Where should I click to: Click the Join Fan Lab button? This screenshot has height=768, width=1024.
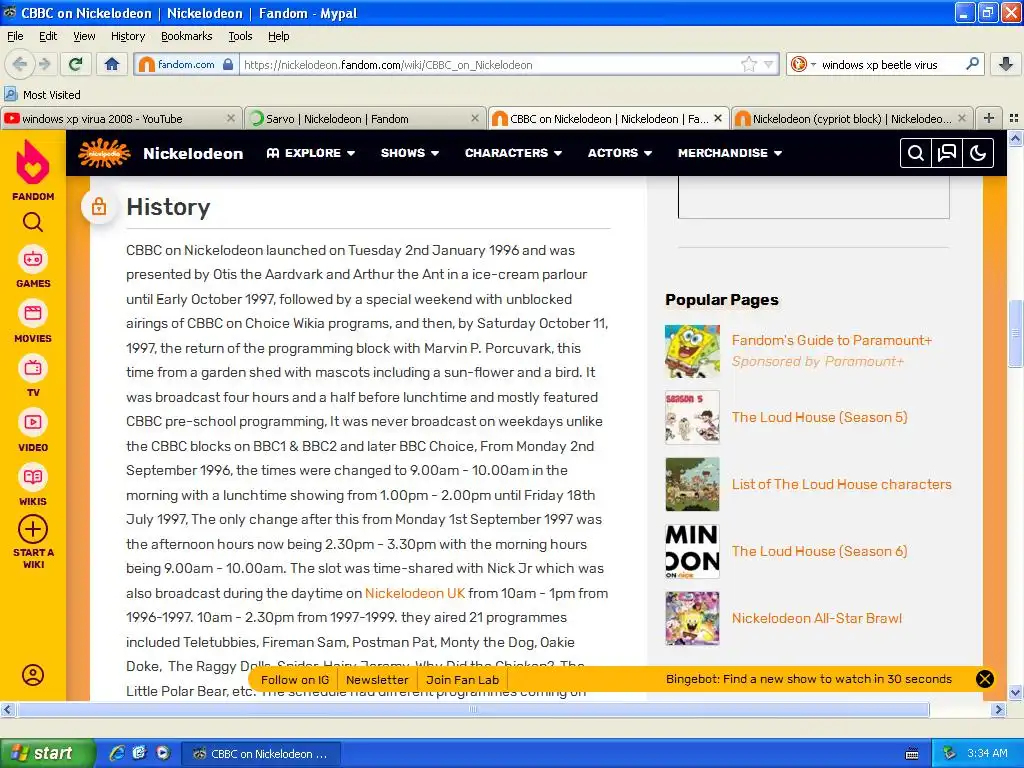click(462, 680)
